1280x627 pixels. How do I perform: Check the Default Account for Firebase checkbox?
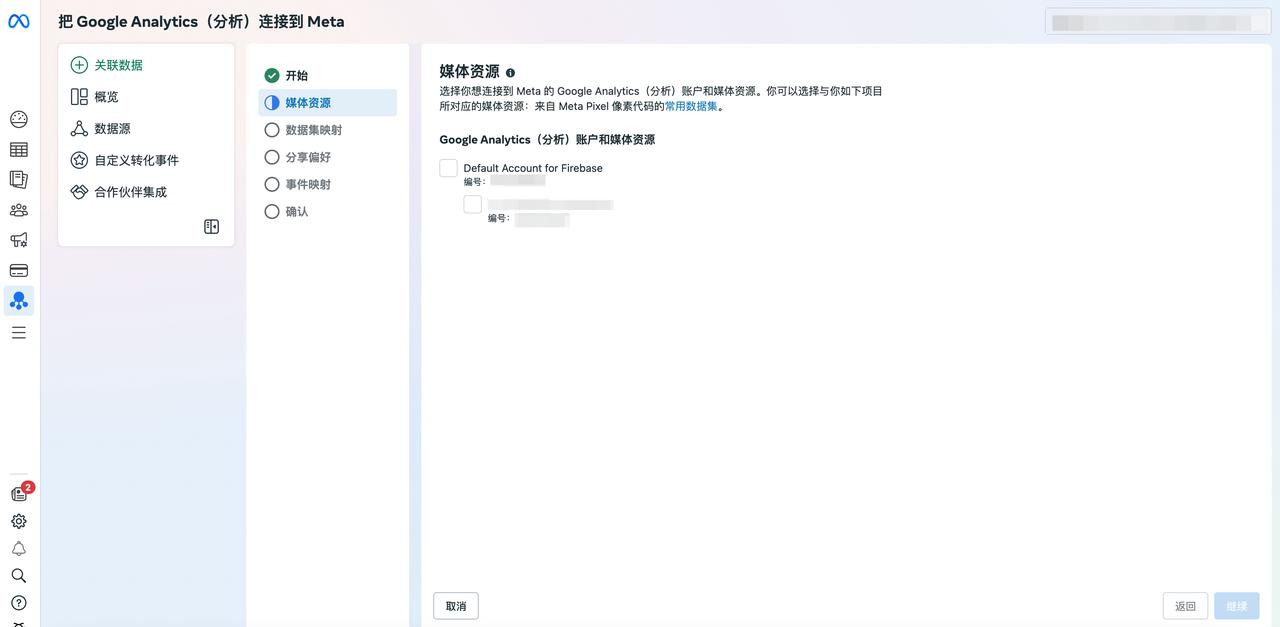point(448,168)
